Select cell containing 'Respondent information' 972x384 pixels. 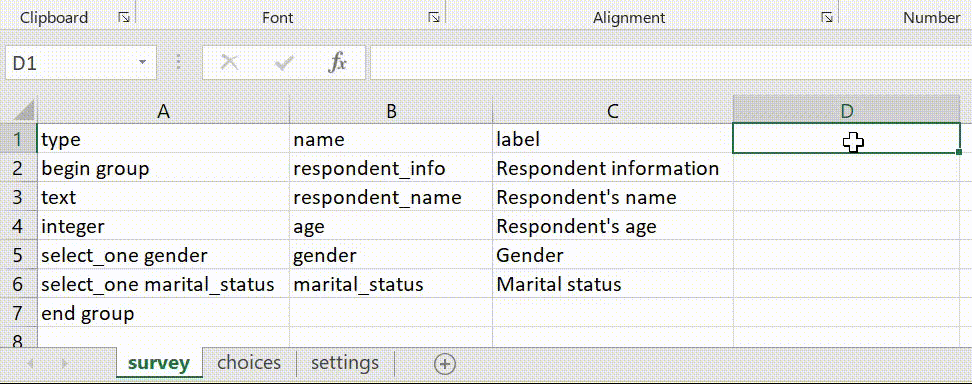click(612, 167)
